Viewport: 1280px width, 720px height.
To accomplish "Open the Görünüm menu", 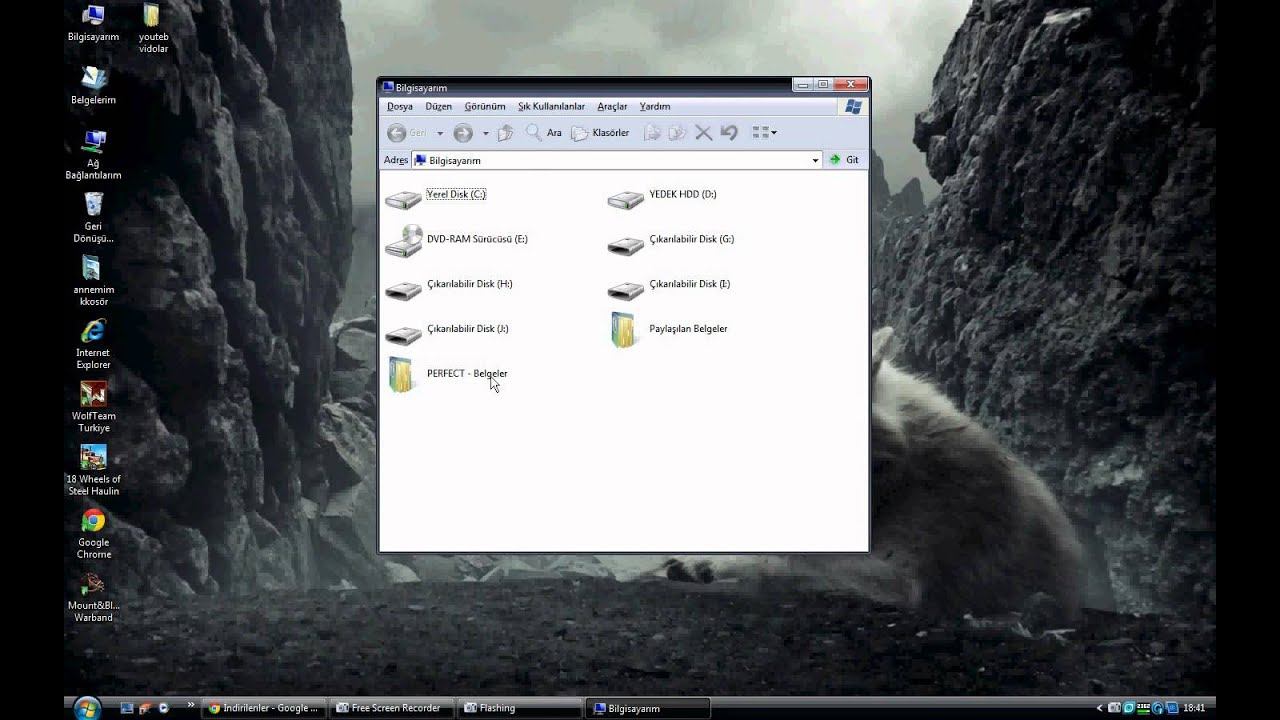I will tap(485, 106).
